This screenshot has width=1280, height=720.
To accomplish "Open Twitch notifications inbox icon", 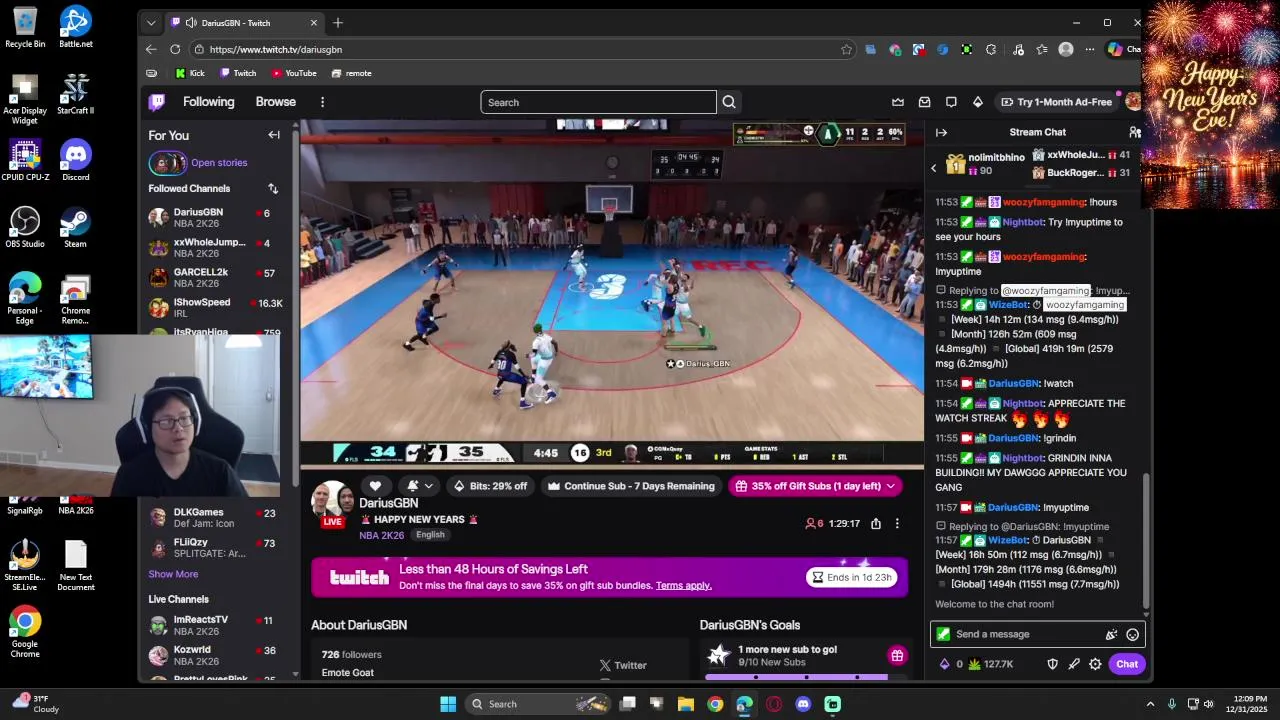I will (924, 102).
